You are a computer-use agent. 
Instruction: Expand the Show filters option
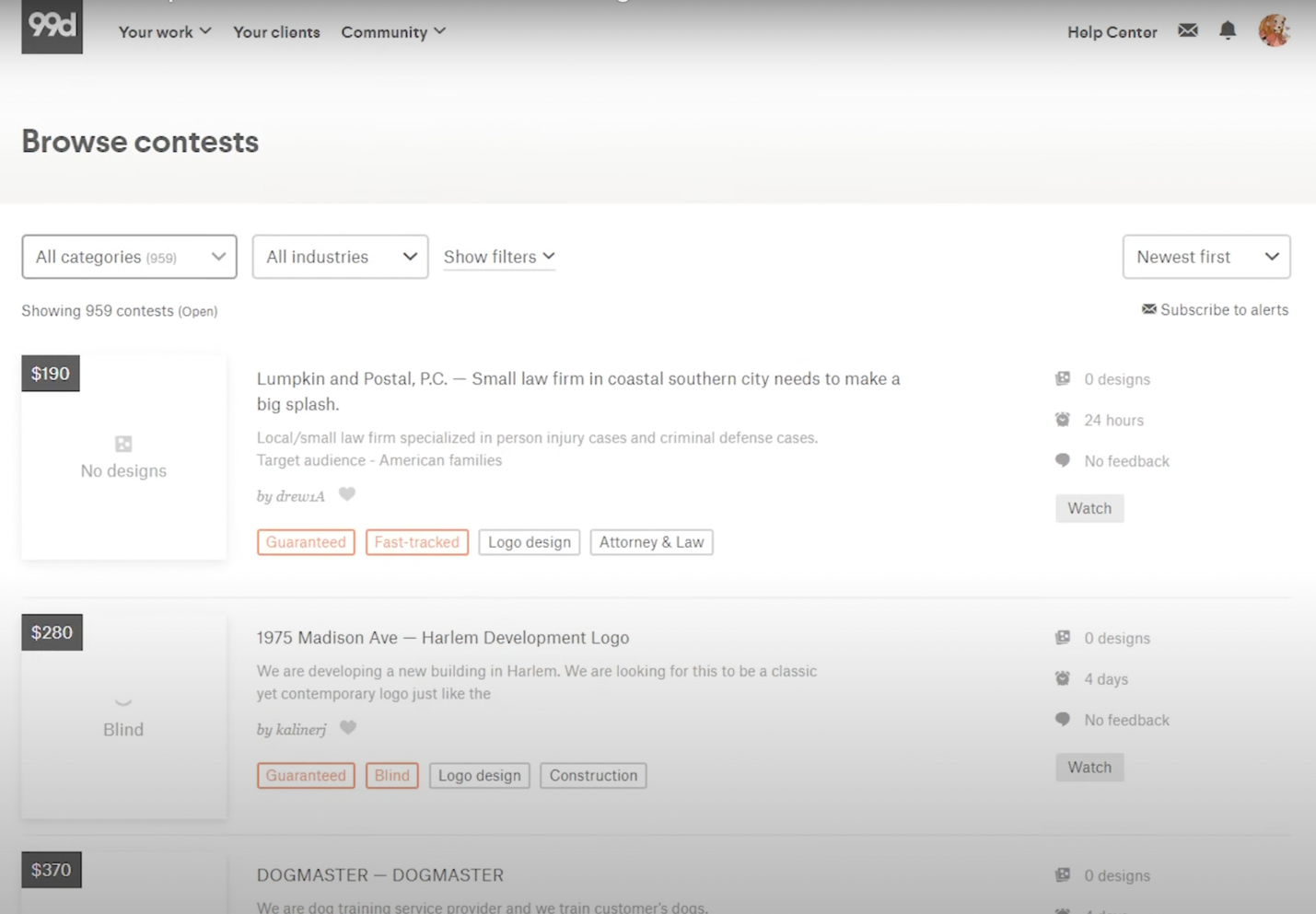click(x=499, y=257)
